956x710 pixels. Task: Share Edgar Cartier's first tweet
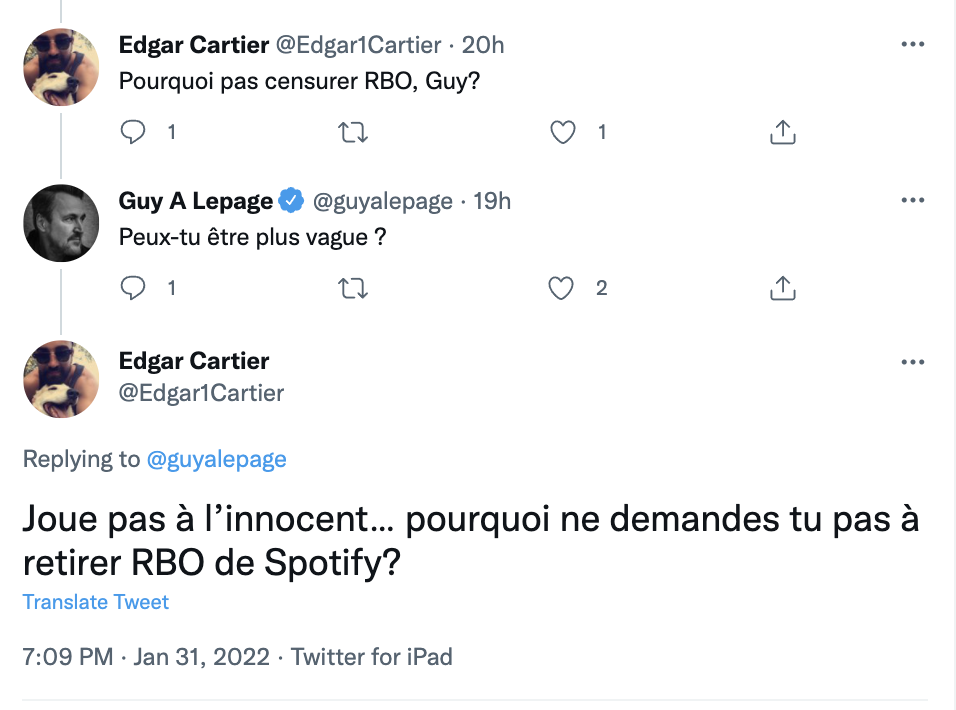click(x=783, y=132)
